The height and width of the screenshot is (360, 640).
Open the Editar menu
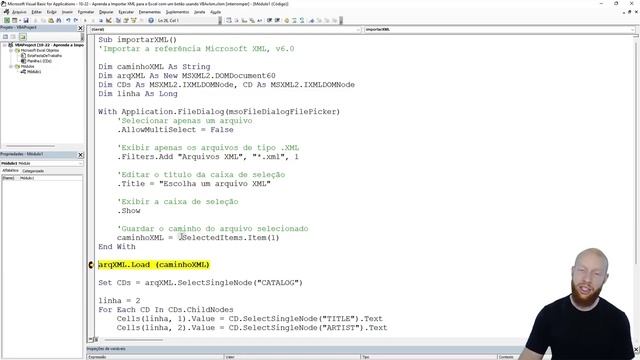click(37, 12)
